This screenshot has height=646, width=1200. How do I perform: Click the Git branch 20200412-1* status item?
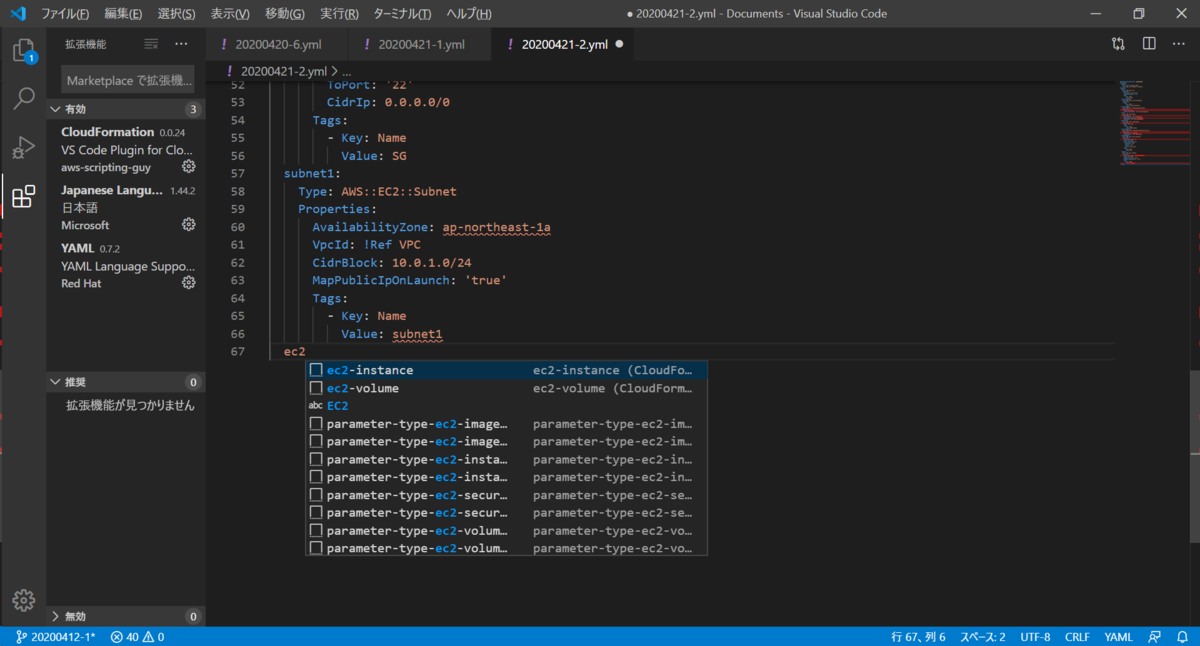pyautogui.click(x=55, y=636)
